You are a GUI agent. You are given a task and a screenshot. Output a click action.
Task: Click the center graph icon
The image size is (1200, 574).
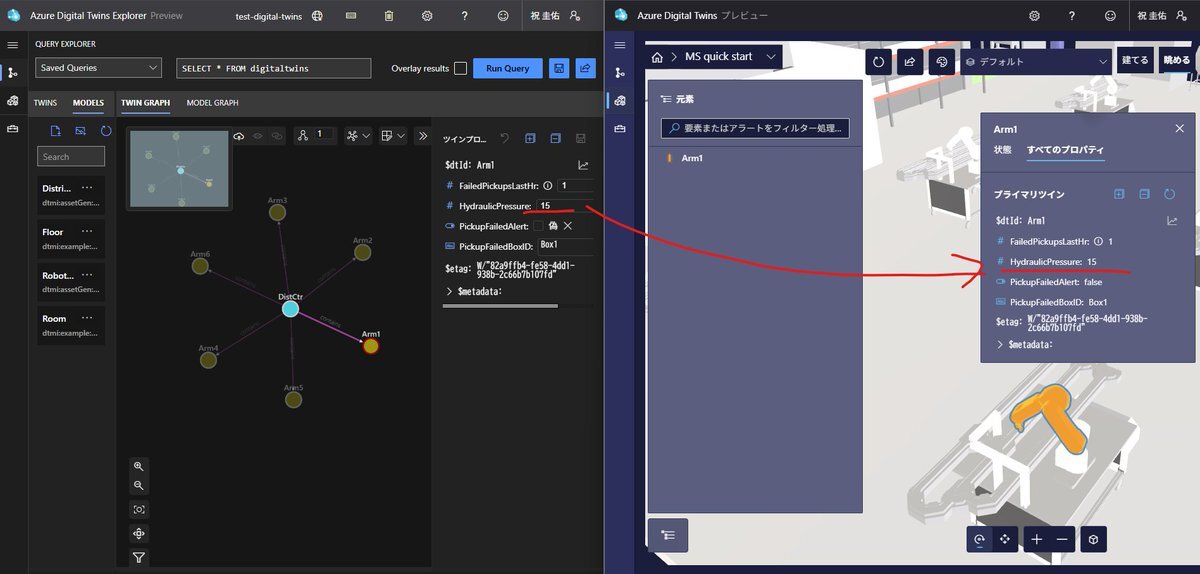tap(139, 533)
